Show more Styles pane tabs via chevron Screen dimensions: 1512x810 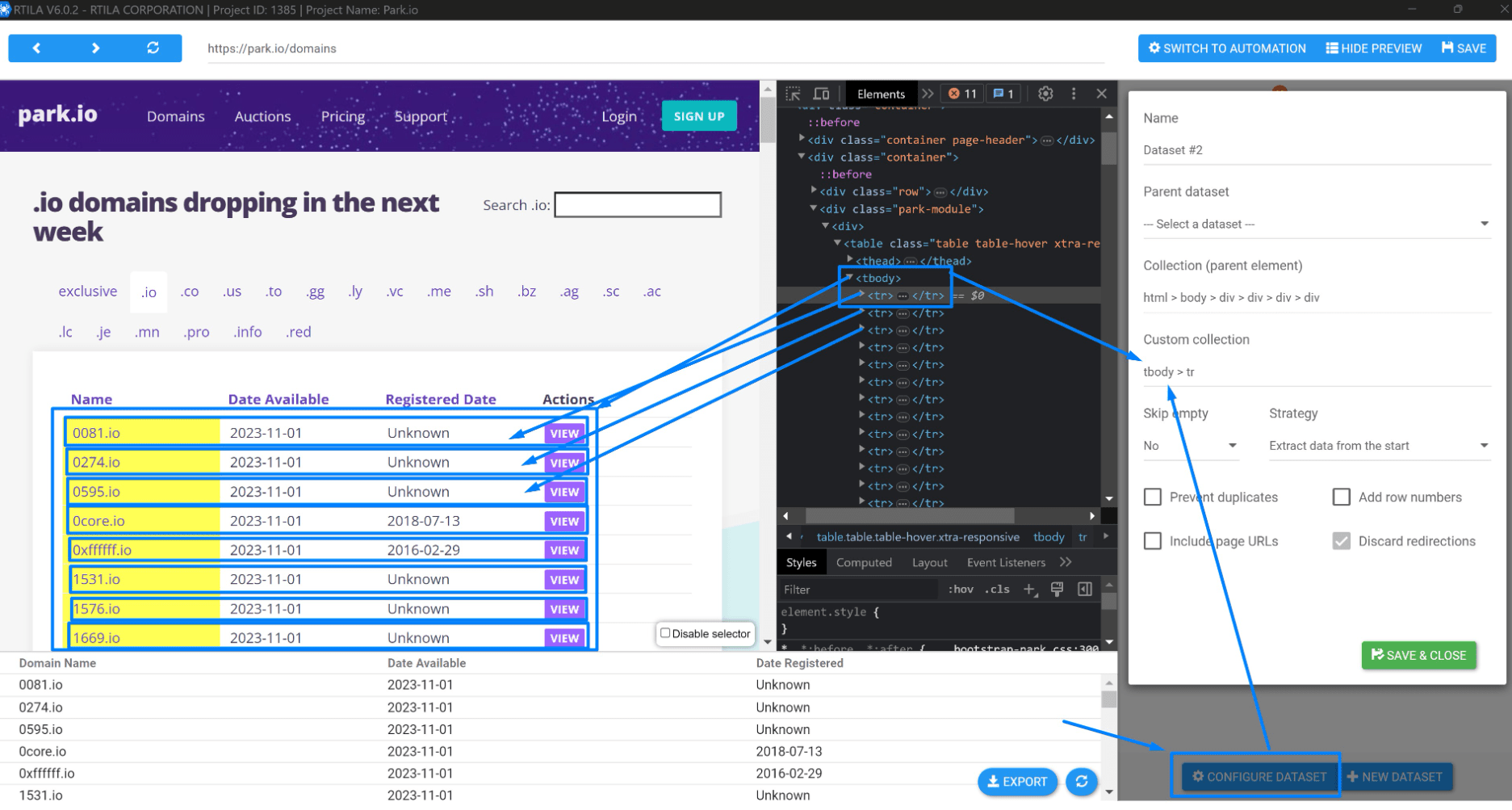pos(1066,562)
